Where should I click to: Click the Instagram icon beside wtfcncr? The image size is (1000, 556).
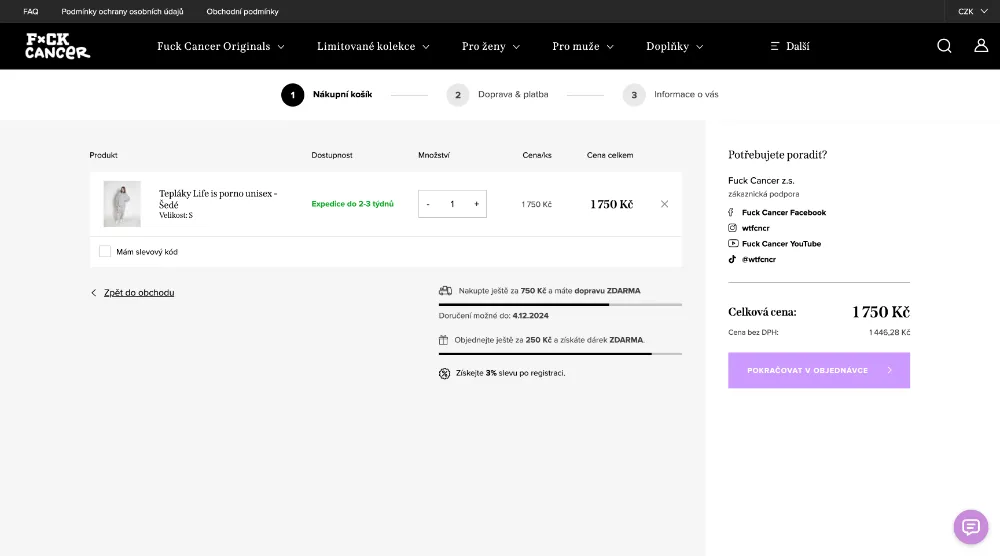click(732, 228)
